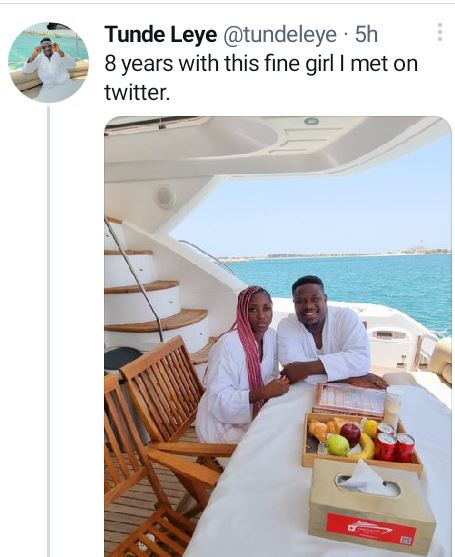Viewport: 455px width, 557px height.
Task: Open Tunde Leye's round profile avatar
Action: (48, 63)
